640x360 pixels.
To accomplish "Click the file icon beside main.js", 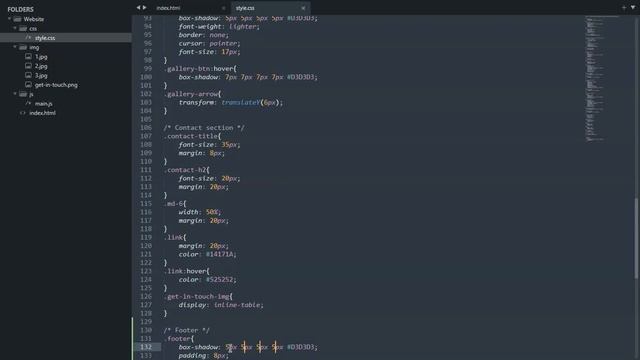I will (28, 104).
